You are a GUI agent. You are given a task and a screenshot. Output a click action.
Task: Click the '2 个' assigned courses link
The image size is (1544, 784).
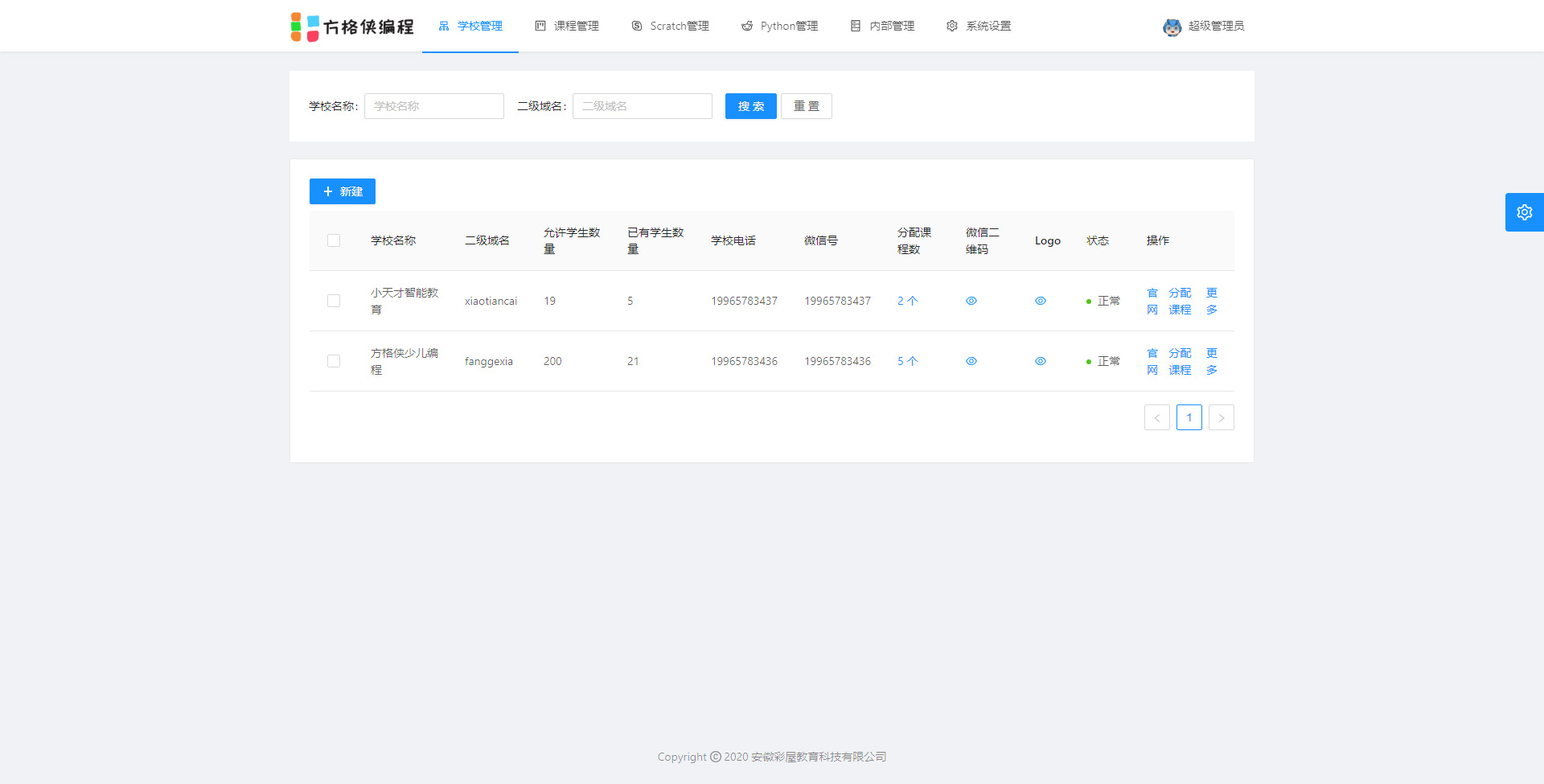pos(908,301)
